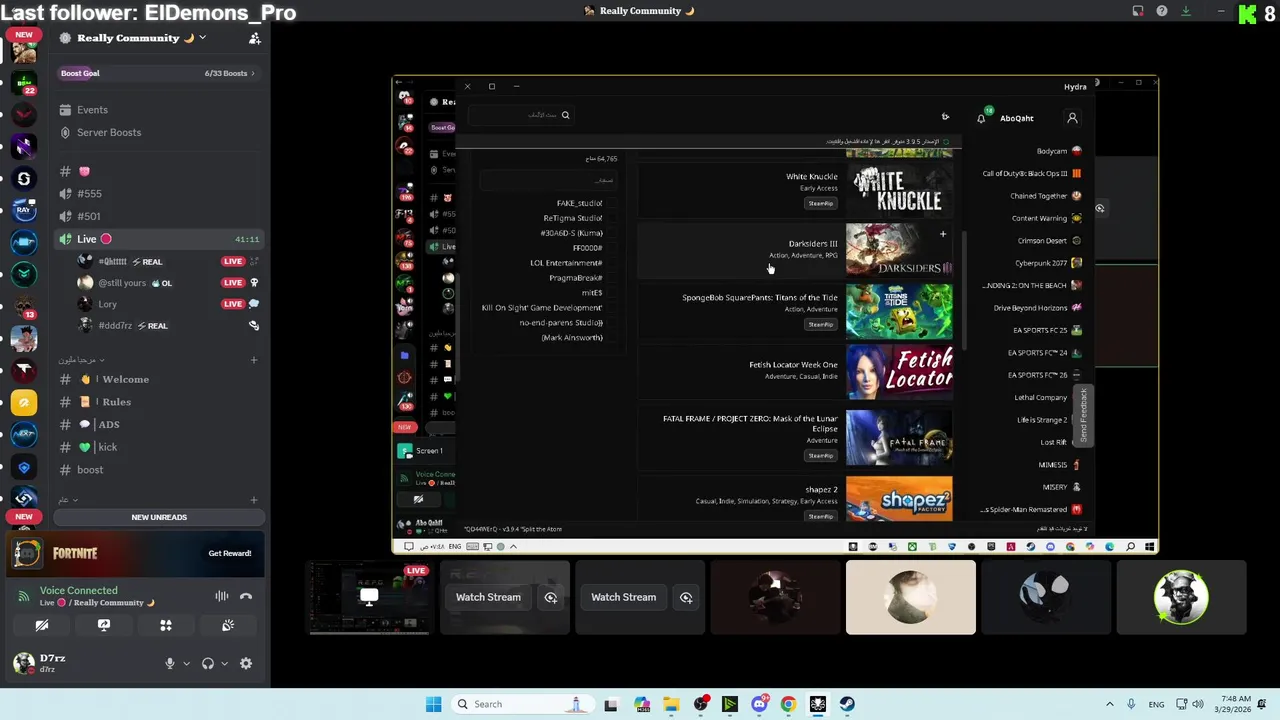
Task: Open the Activities launcher icon
Action: [166, 625]
